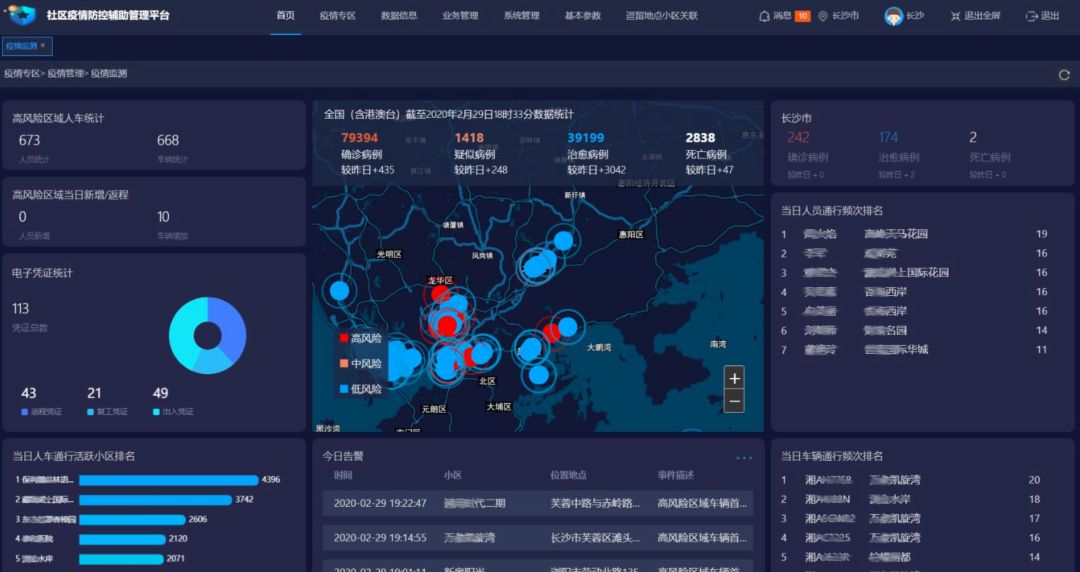Click the red 高风险 legend swatch
Image resolution: width=1080 pixels, height=572 pixels.
pos(344,338)
